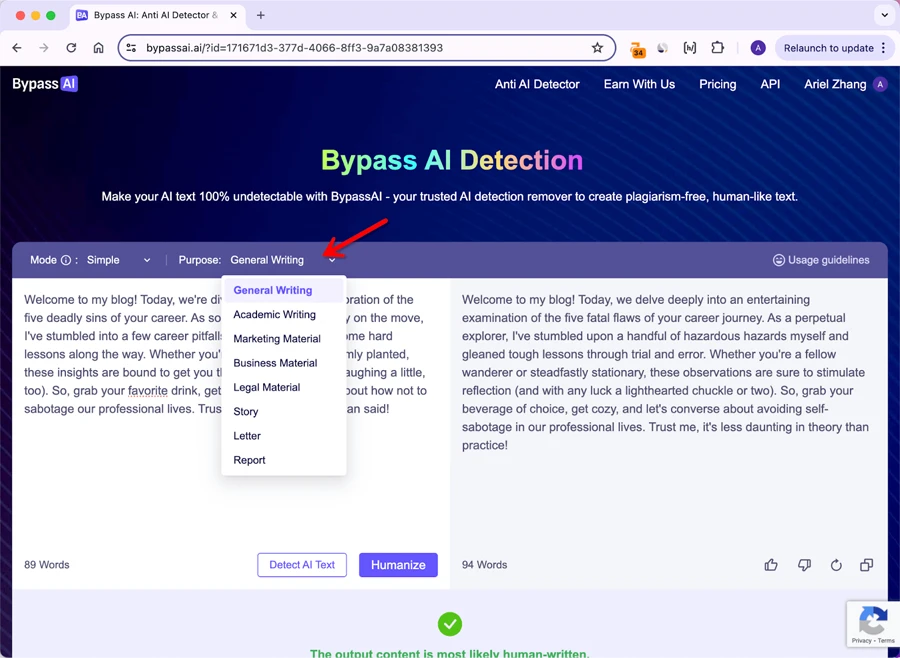
Task: Choose Academic Writing purpose
Action: [284, 315]
